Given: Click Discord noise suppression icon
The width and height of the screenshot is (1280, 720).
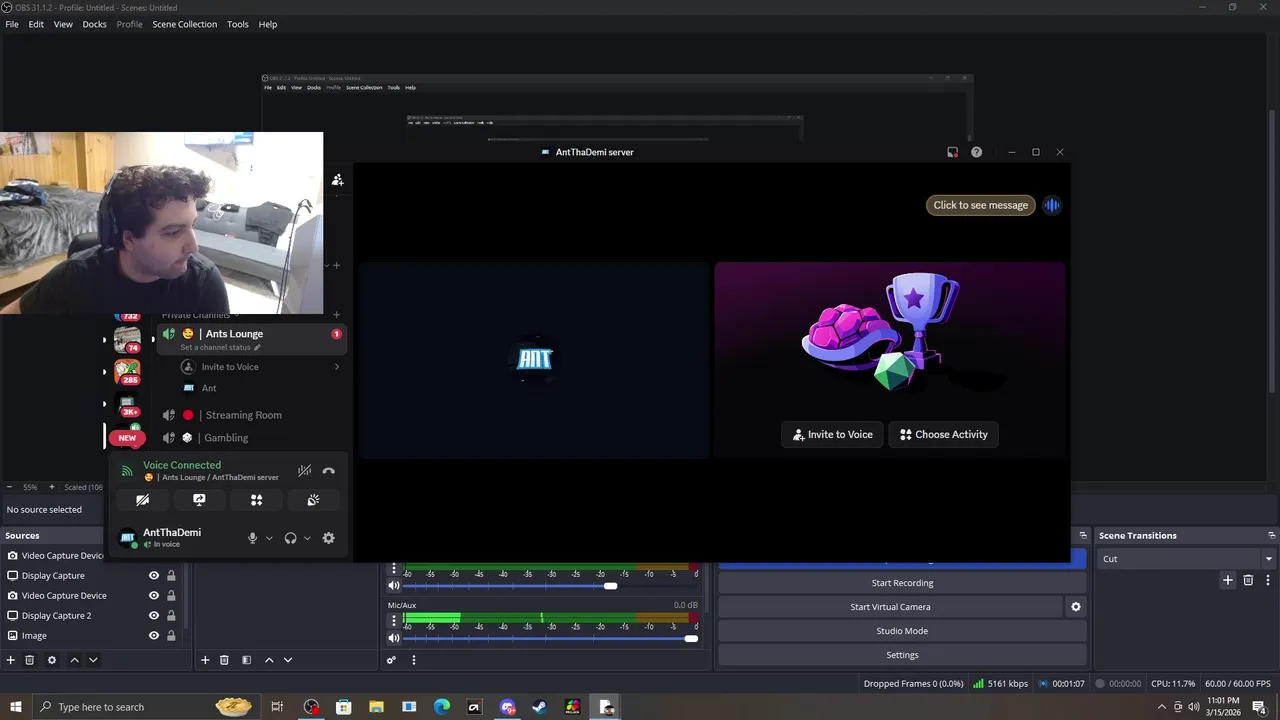Looking at the screenshot, I should tap(304, 471).
